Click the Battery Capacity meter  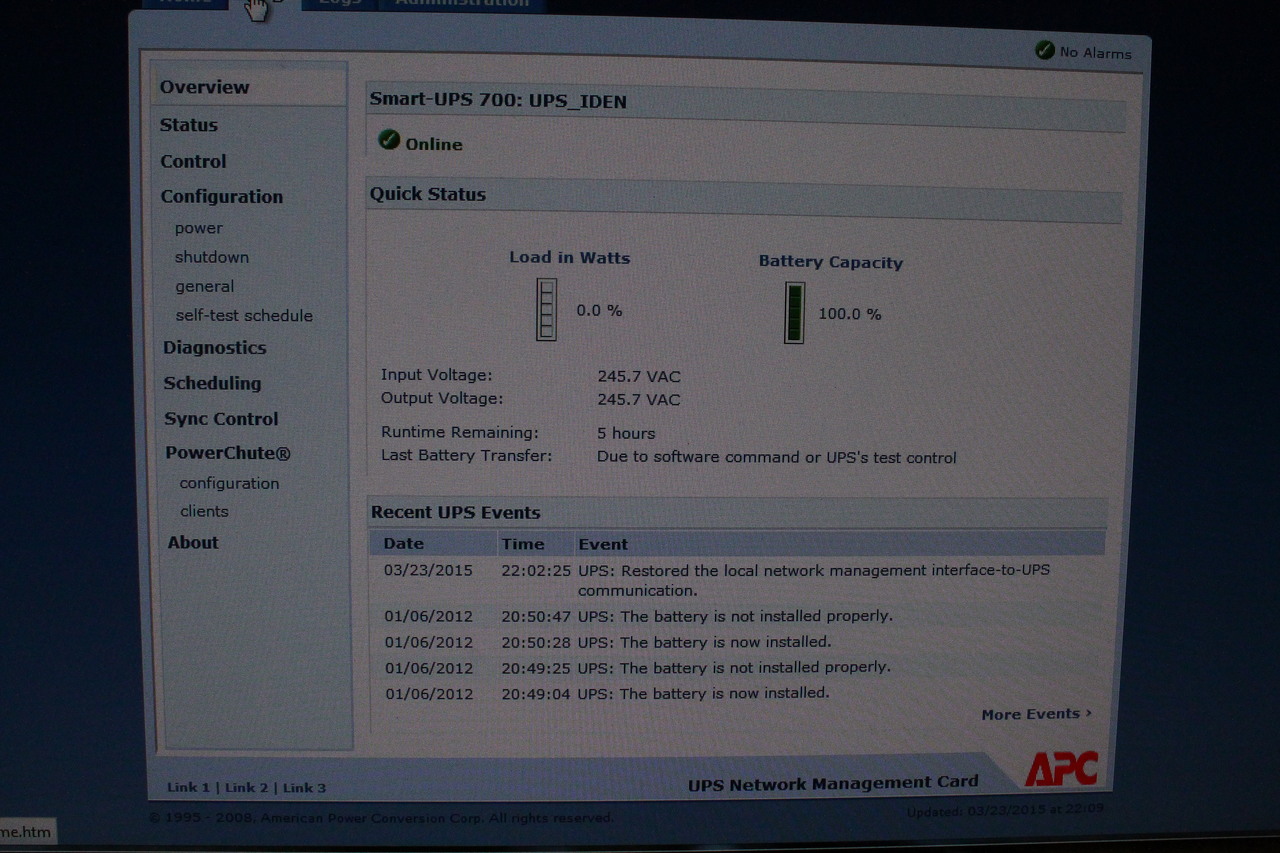[794, 313]
